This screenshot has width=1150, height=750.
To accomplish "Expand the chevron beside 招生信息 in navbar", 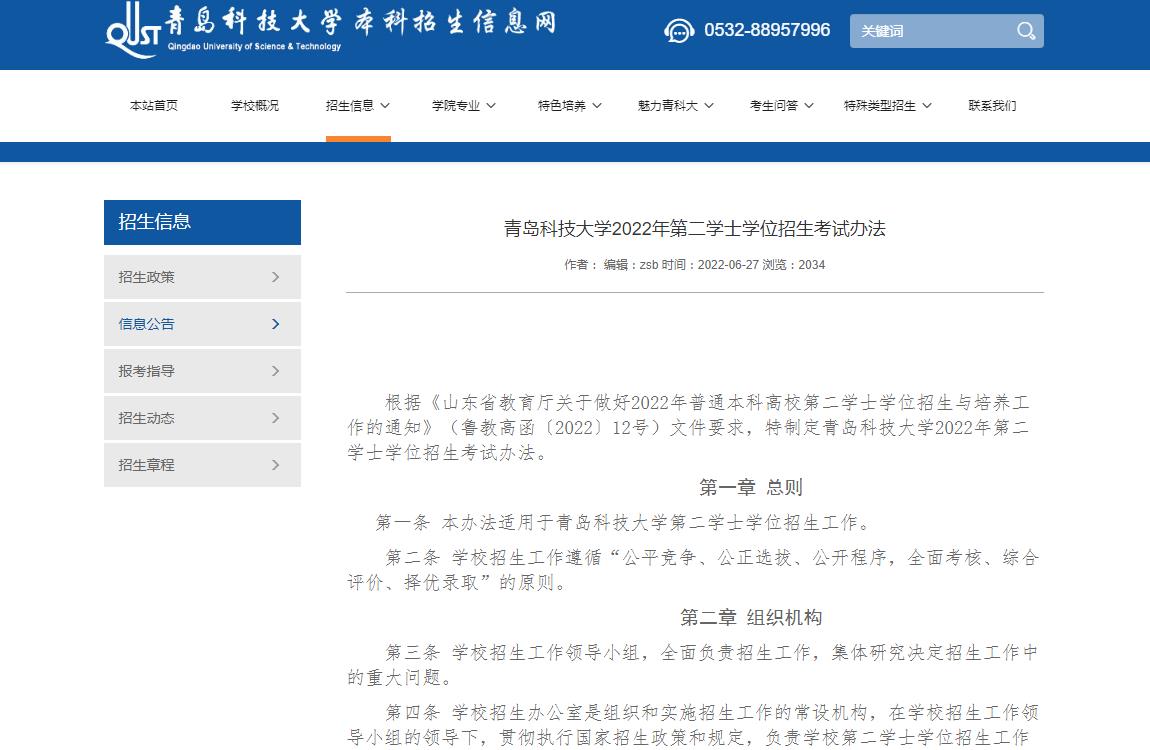I will pos(385,106).
